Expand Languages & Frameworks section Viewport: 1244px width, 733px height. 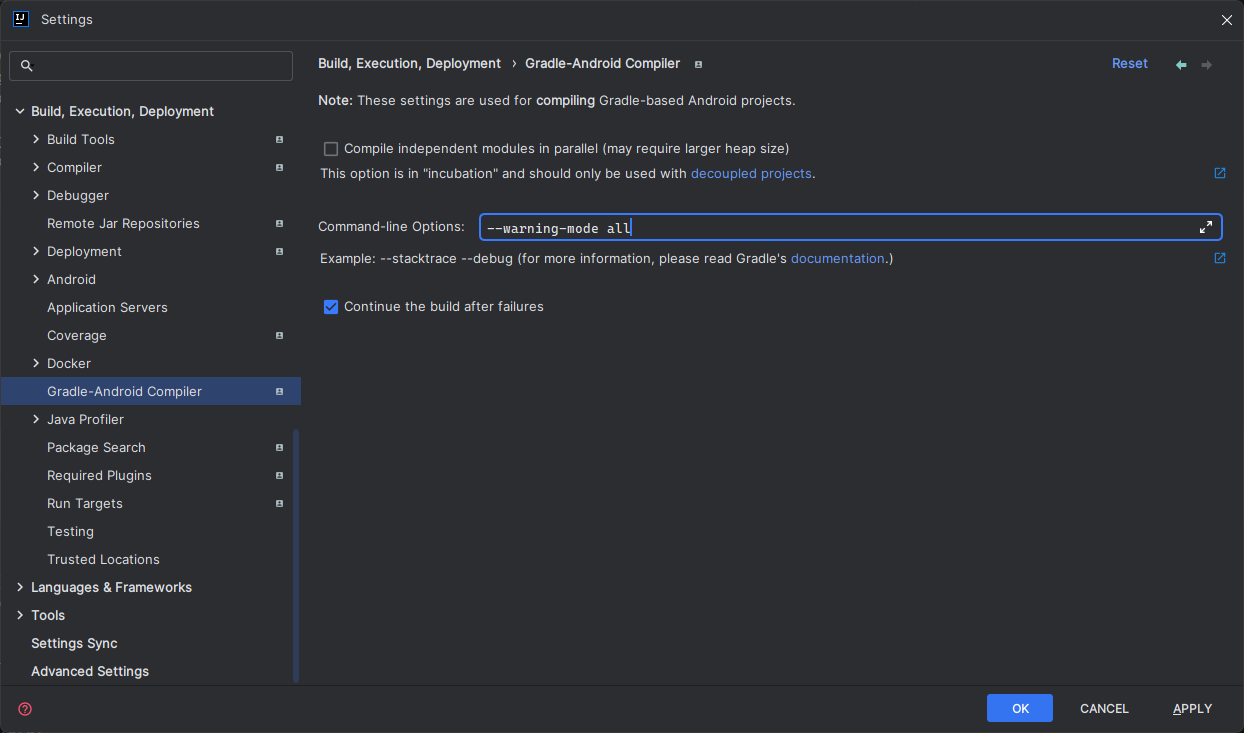click(x=20, y=587)
